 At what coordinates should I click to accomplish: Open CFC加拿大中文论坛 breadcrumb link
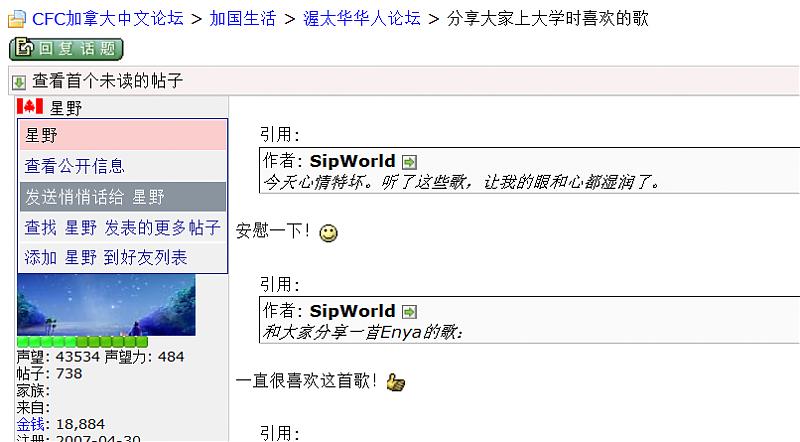[108, 19]
